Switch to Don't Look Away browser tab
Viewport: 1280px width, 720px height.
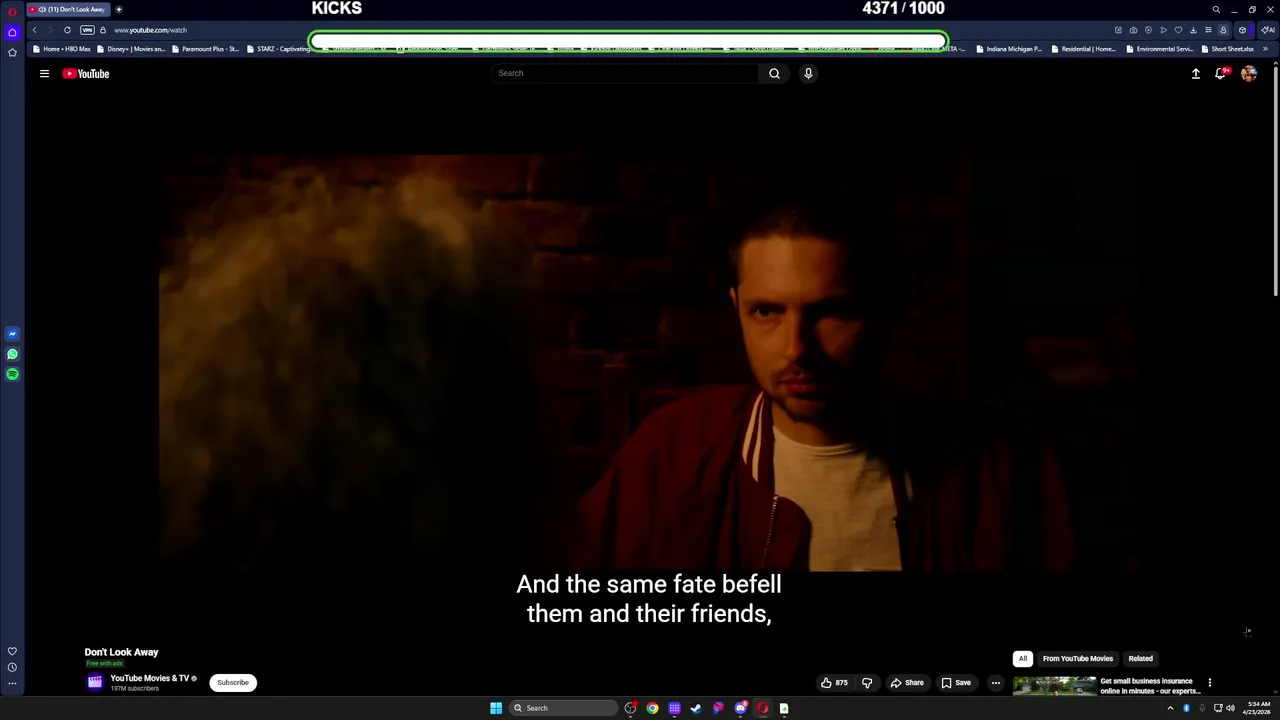[68, 9]
